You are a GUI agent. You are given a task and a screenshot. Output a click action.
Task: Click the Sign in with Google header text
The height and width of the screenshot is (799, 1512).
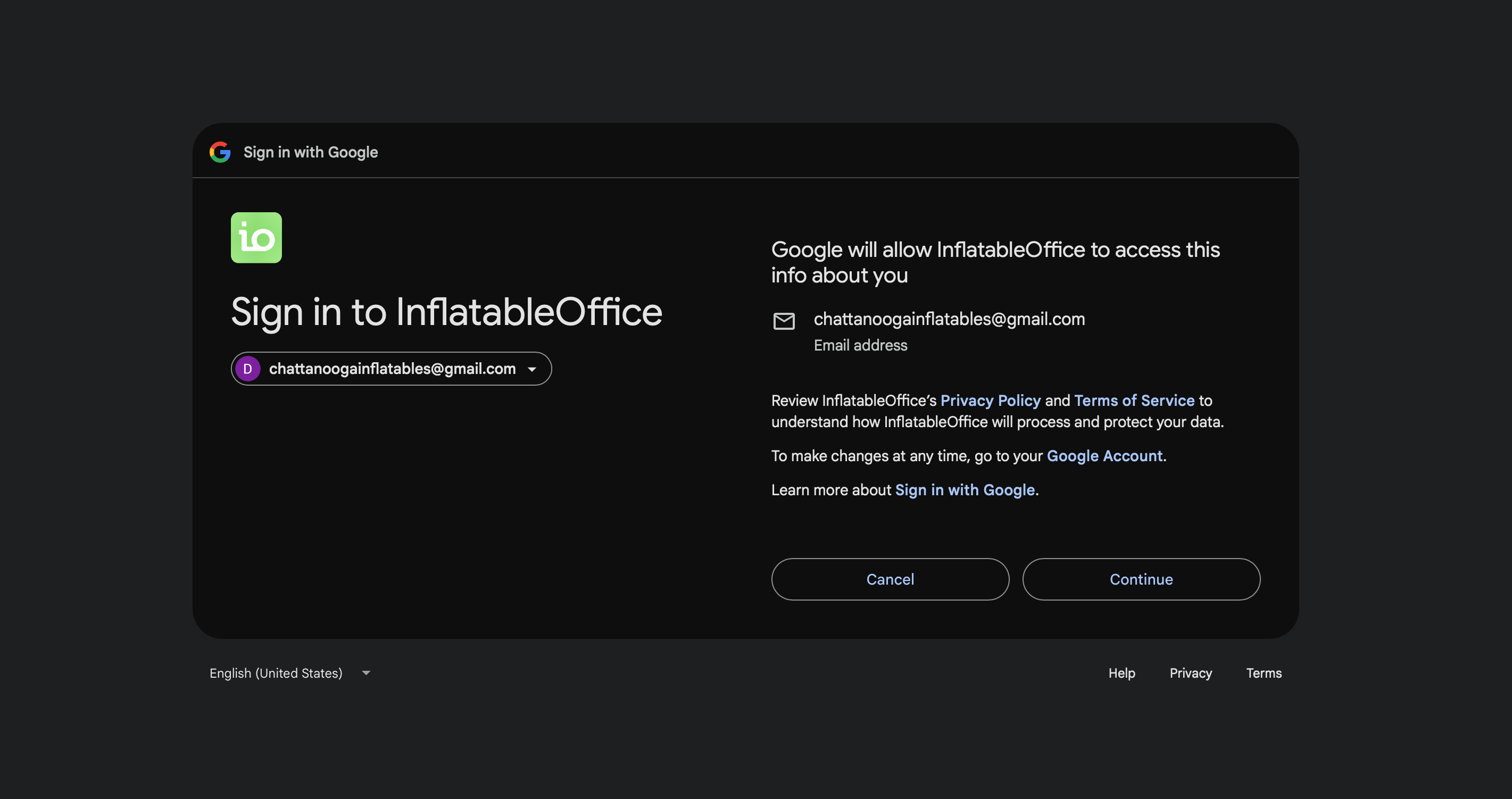[311, 153]
